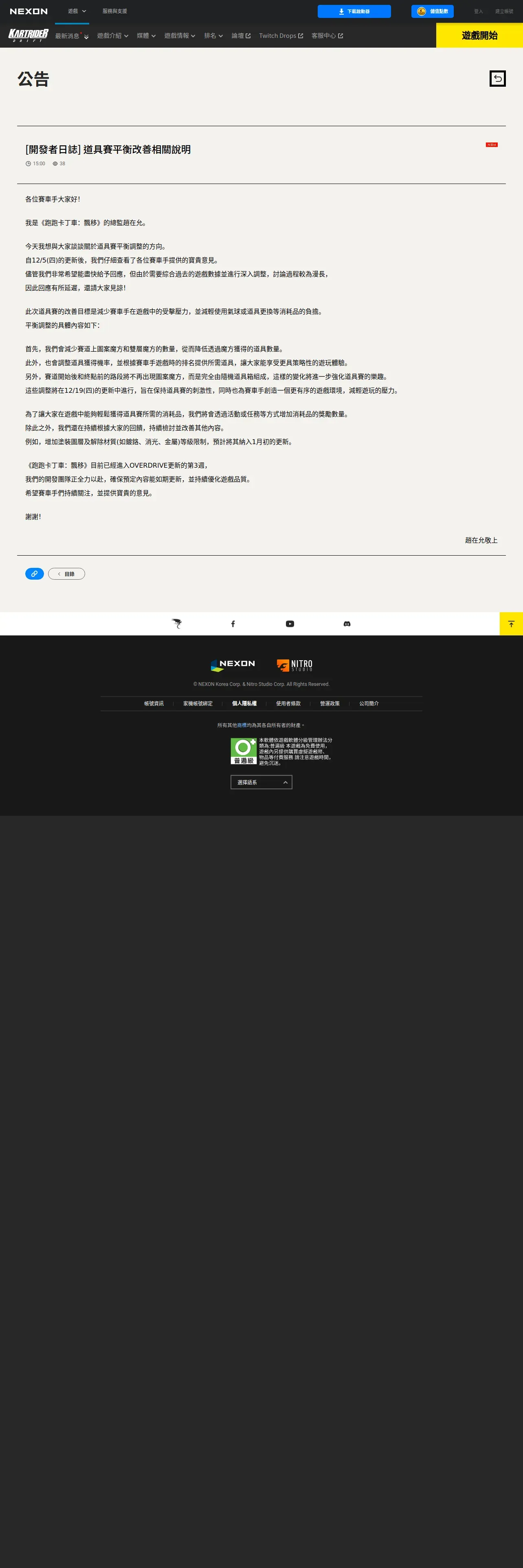Click the NEXON logo in top bar
Image resolution: width=523 pixels, height=1568 pixels.
click(x=29, y=11)
